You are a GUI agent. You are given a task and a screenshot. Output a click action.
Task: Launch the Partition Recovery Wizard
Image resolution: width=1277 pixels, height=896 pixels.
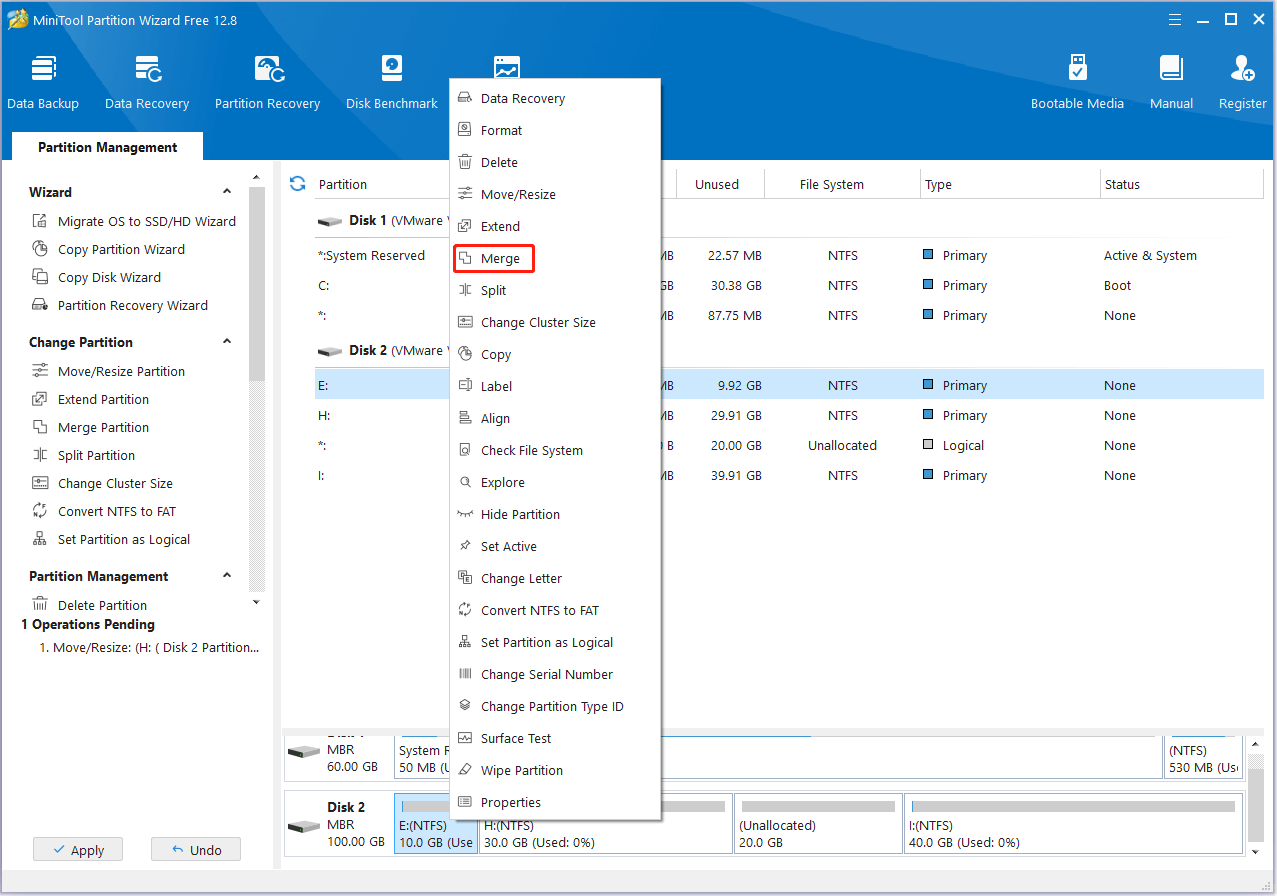click(121, 305)
